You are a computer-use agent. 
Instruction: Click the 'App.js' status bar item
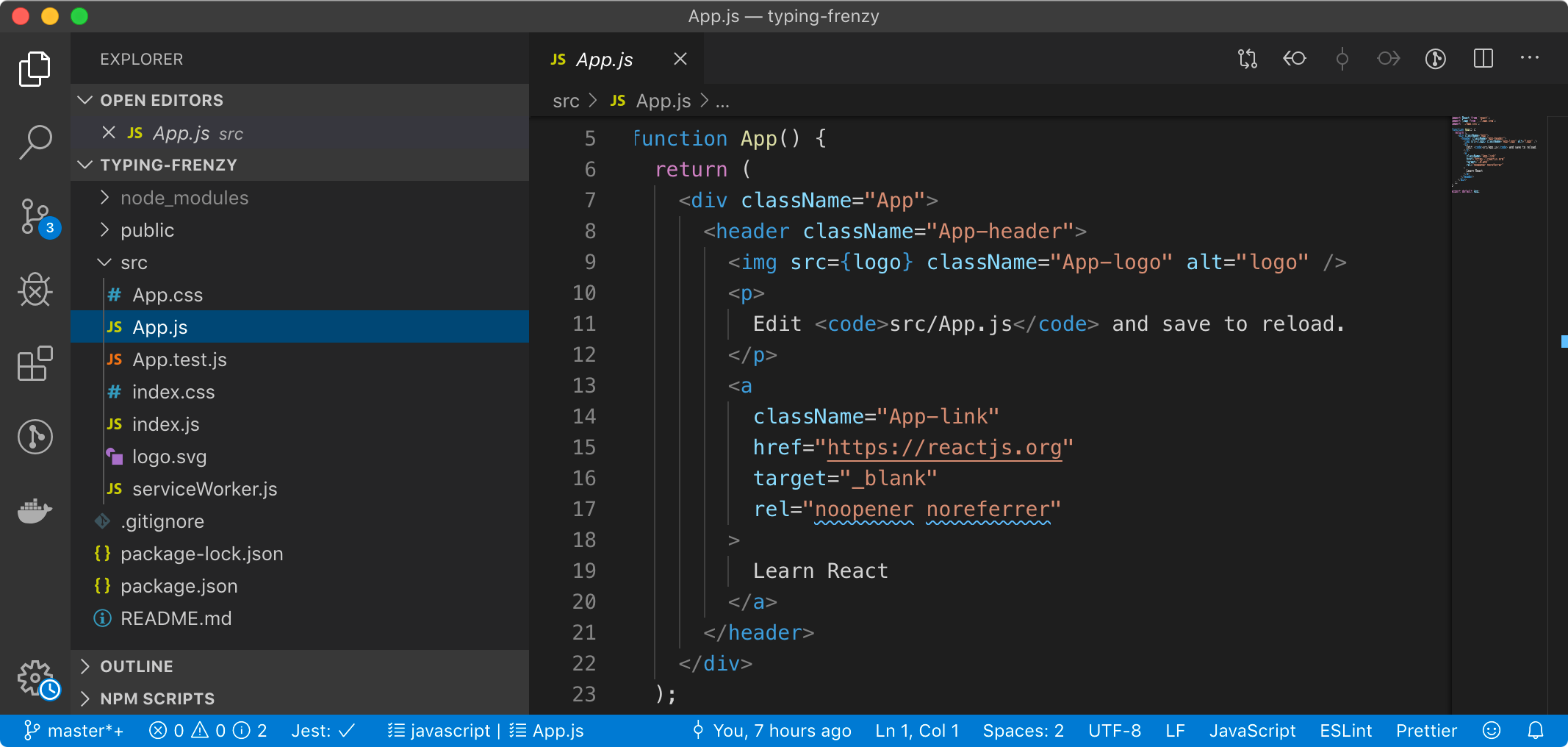pyautogui.click(x=547, y=730)
